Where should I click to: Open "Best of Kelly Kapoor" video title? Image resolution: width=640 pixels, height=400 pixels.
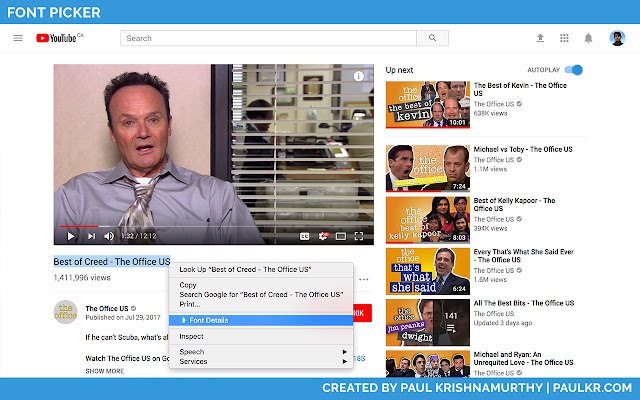tap(514, 204)
